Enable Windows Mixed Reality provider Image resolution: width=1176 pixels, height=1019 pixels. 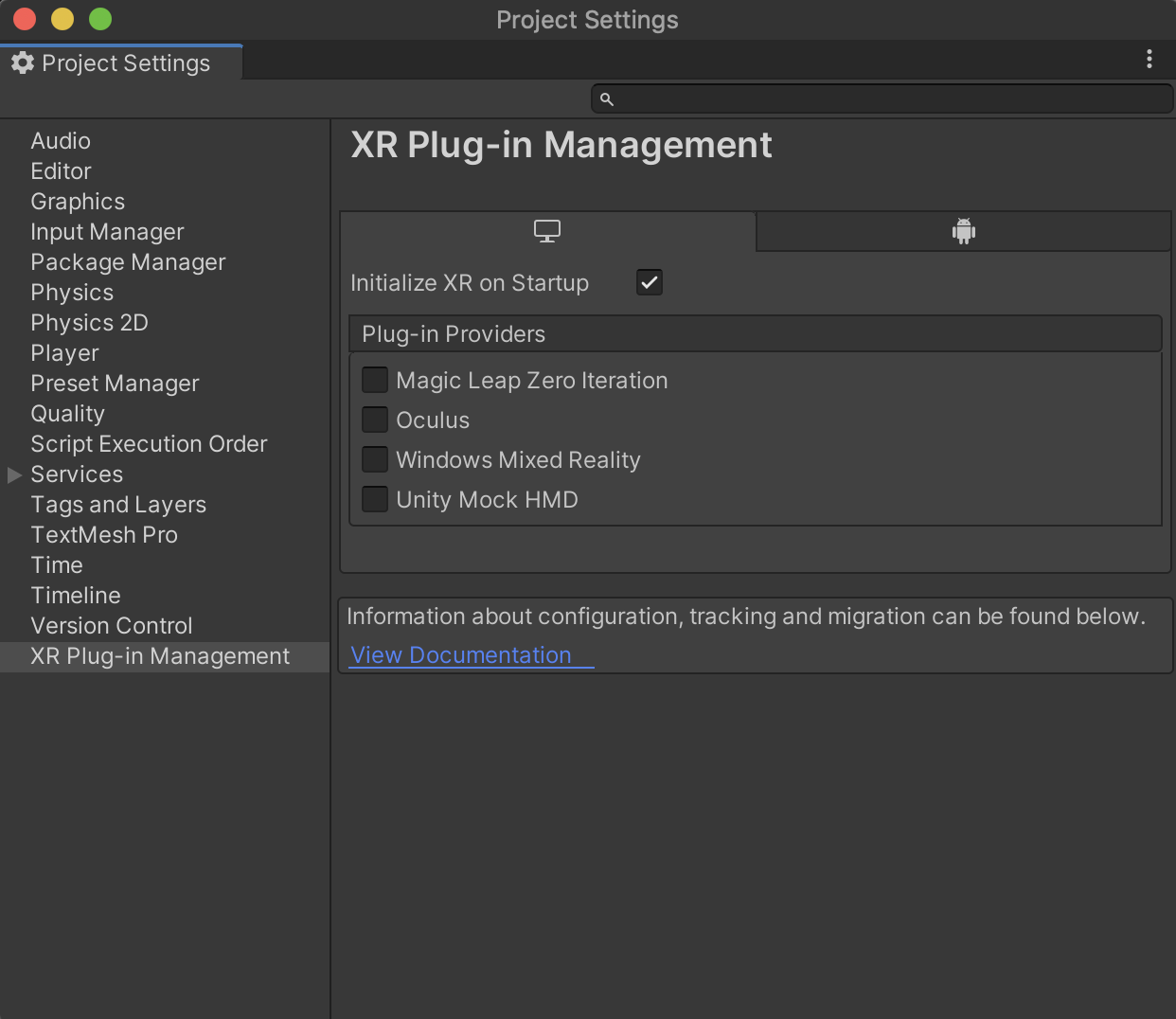(x=374, y=459)
